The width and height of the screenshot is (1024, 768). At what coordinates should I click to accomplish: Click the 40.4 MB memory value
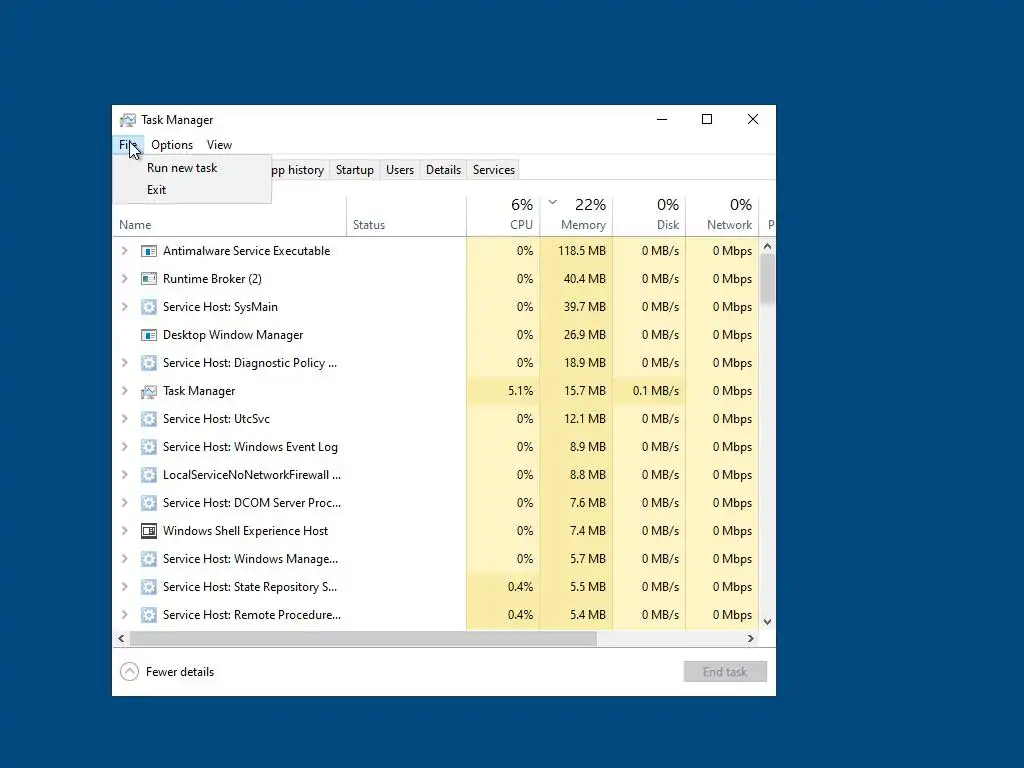tap(584, 279)
